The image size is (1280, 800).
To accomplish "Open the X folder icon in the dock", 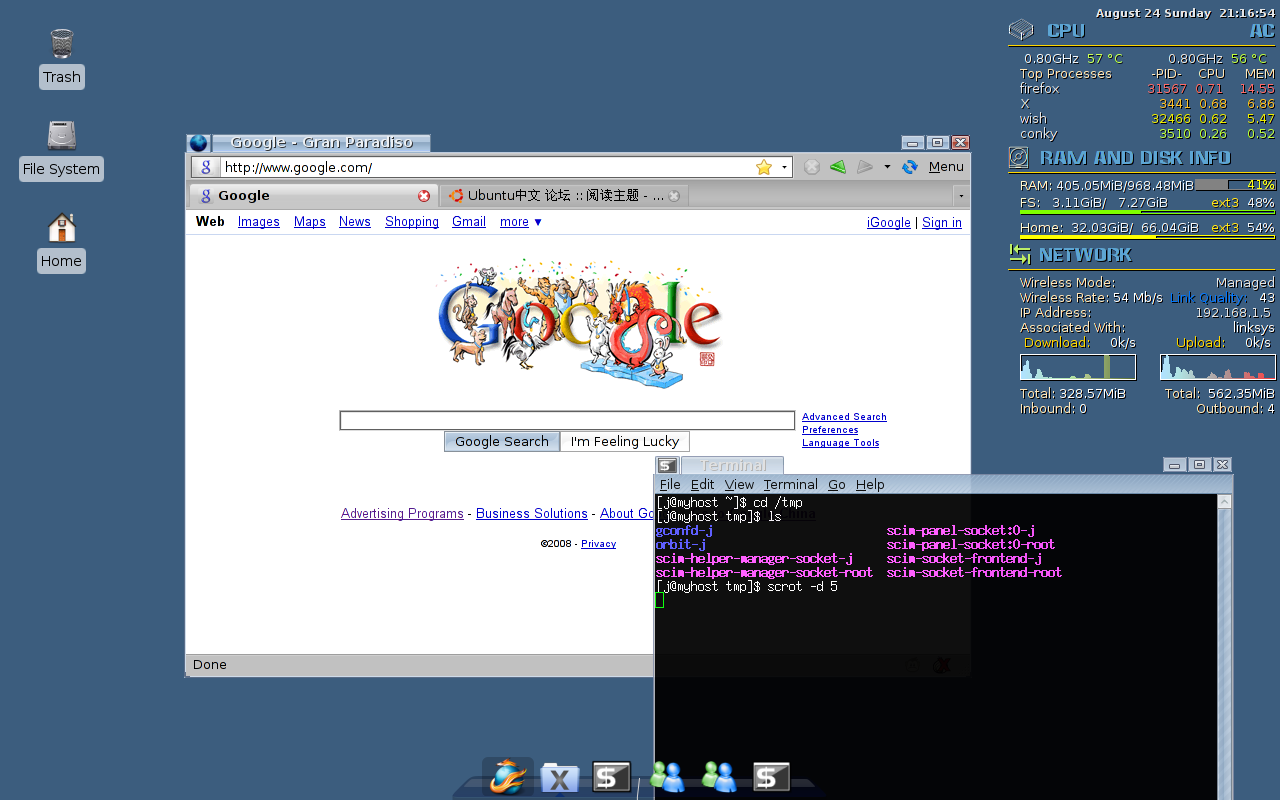I will (x=560, y=778).
